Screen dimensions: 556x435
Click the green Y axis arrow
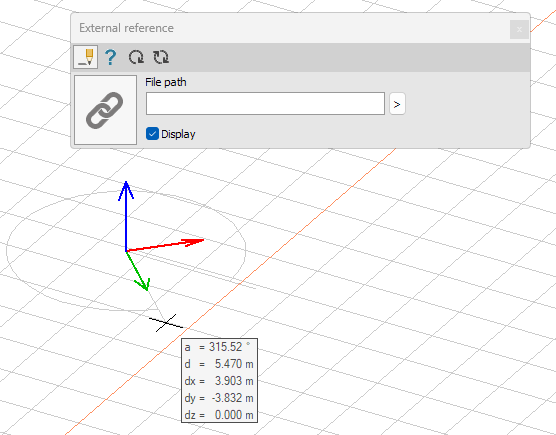[138, 272]
